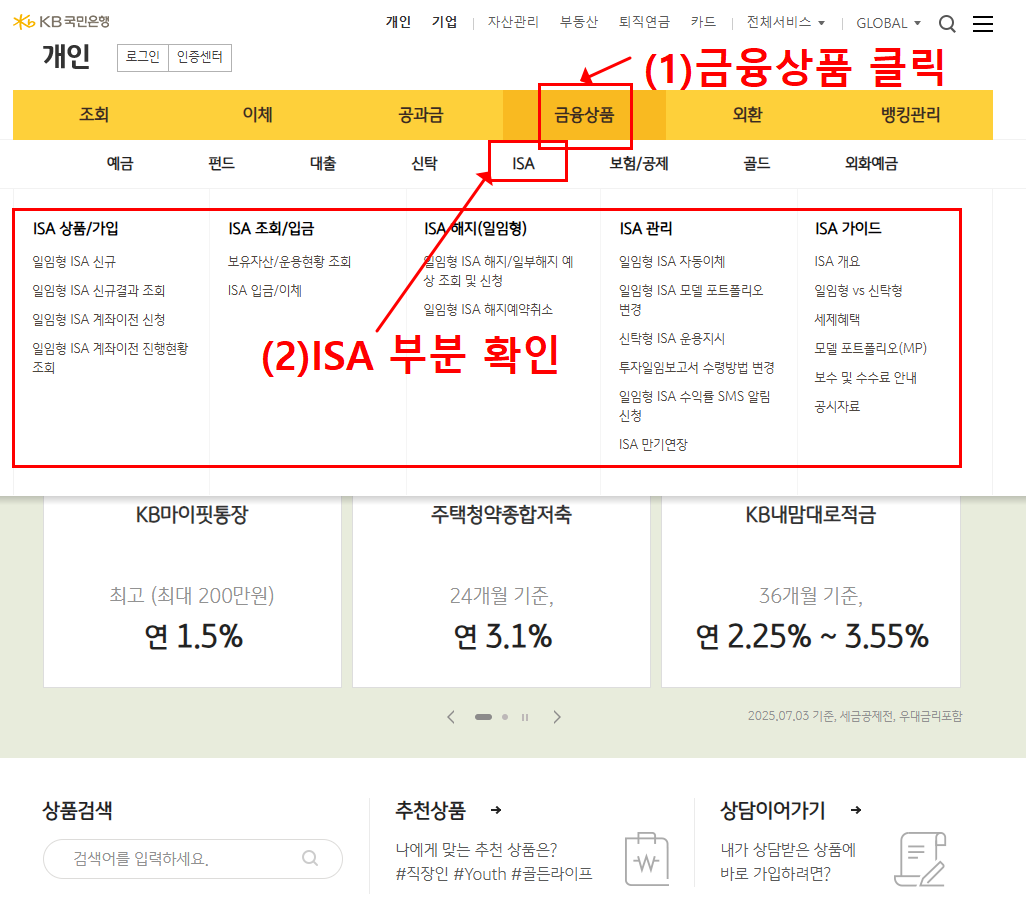1026x917 pixels.
Task: Open the 금융상품 main menu
Action: coord(584,115)
